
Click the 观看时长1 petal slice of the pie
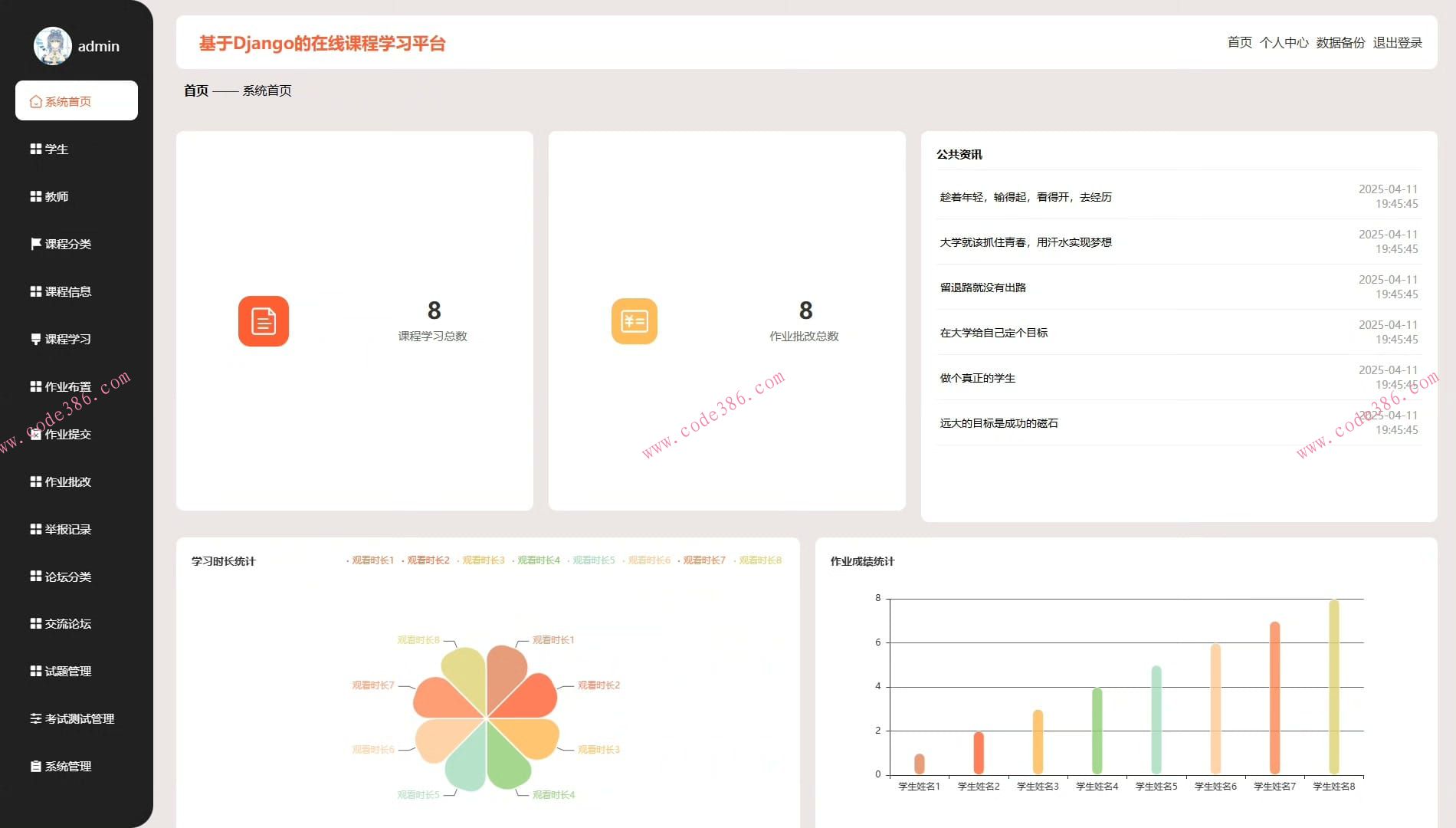503,673
